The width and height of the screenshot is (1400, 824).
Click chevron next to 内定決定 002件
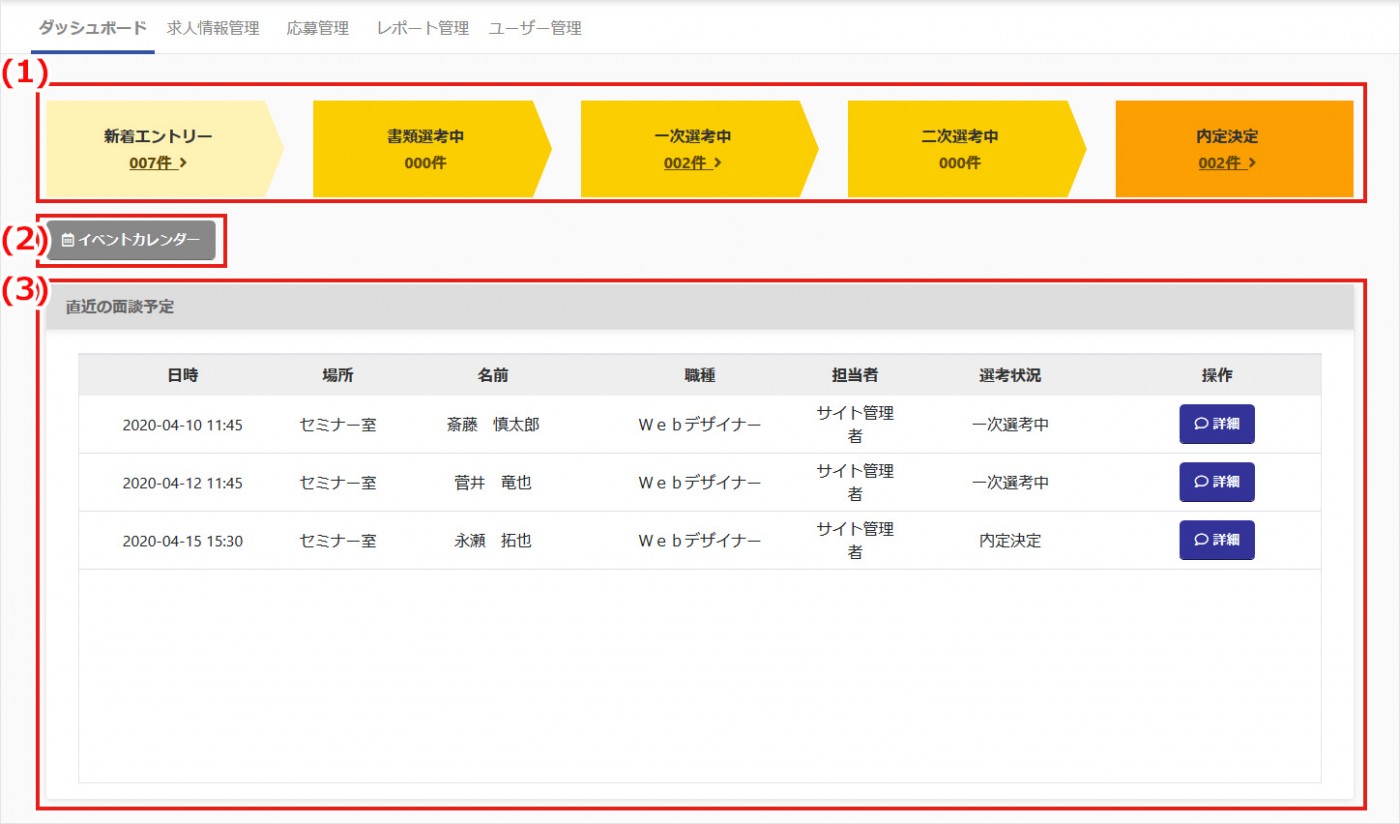1252,163
